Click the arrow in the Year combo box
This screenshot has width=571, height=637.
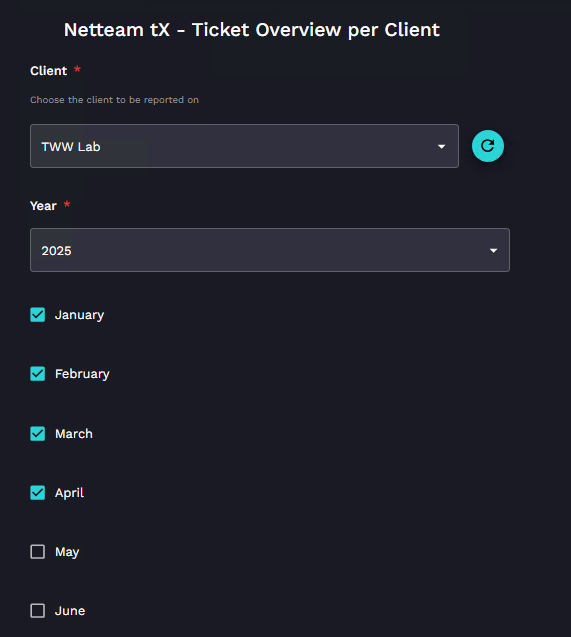point(493,250)
